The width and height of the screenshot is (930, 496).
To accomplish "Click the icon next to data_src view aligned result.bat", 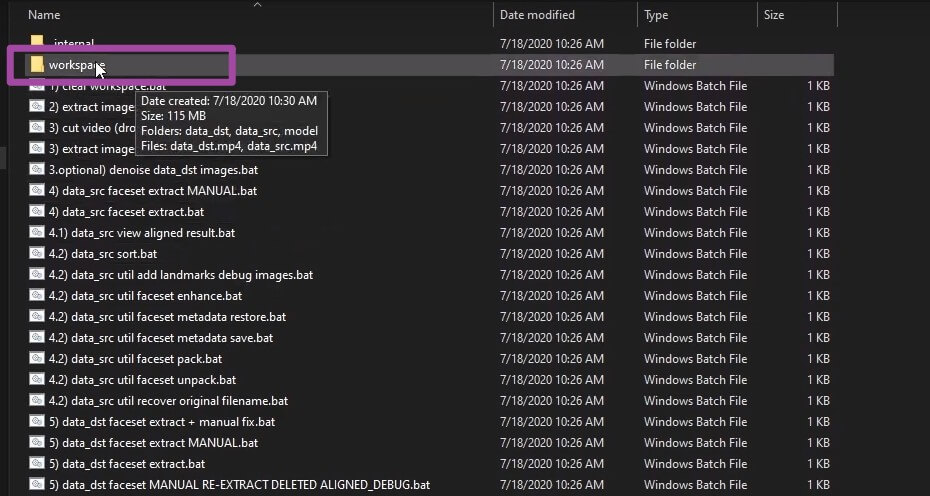I will (37, 233).
